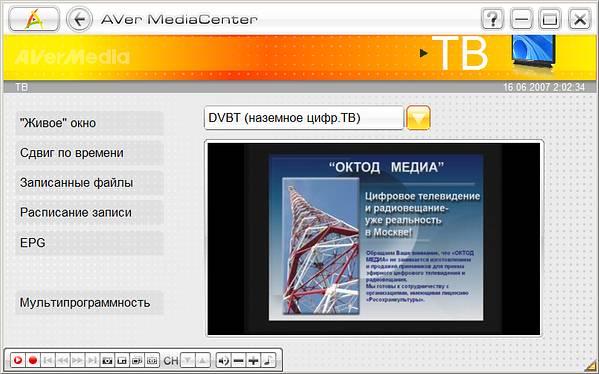Click the multi-window display icon
This screenshot has width=599, height=374.
click(137, 360)
